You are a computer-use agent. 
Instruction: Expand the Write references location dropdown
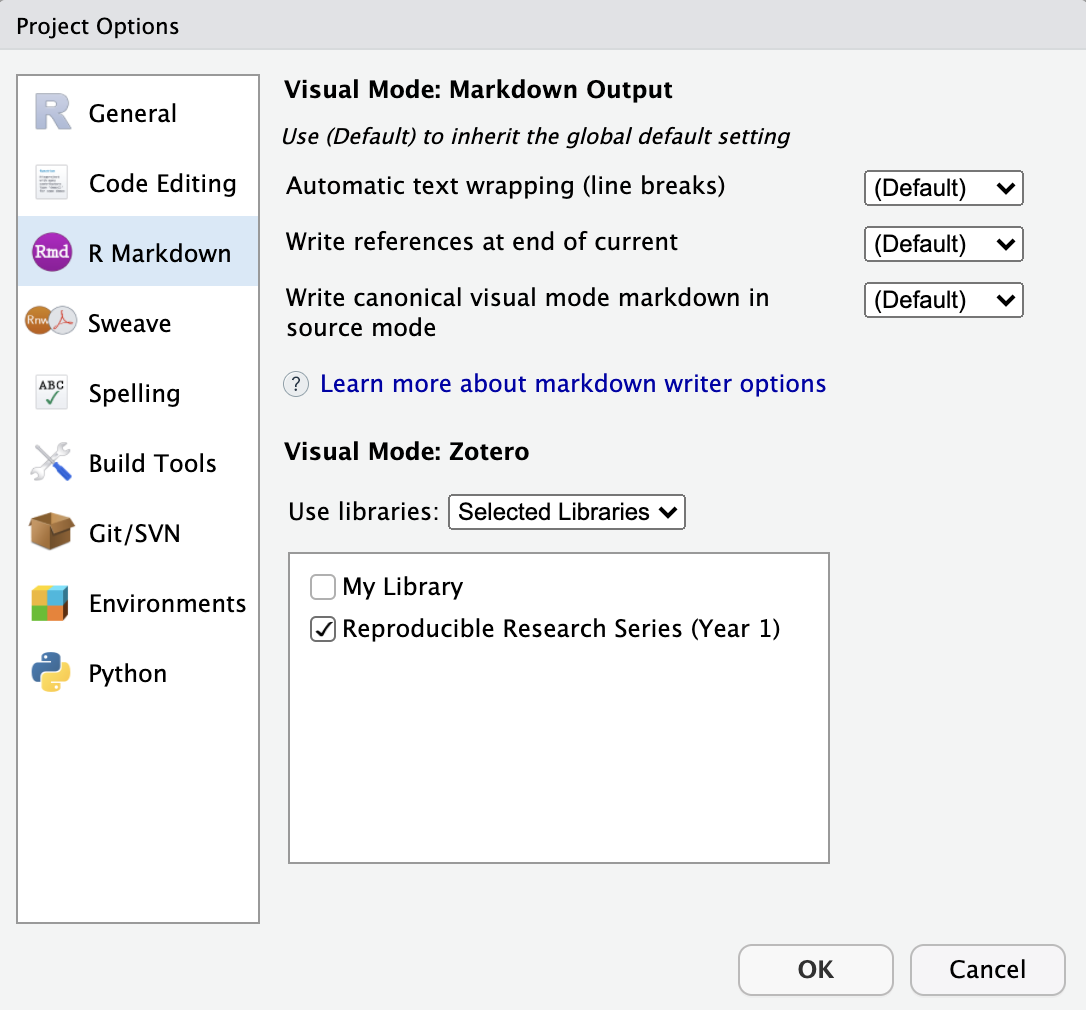943,244
